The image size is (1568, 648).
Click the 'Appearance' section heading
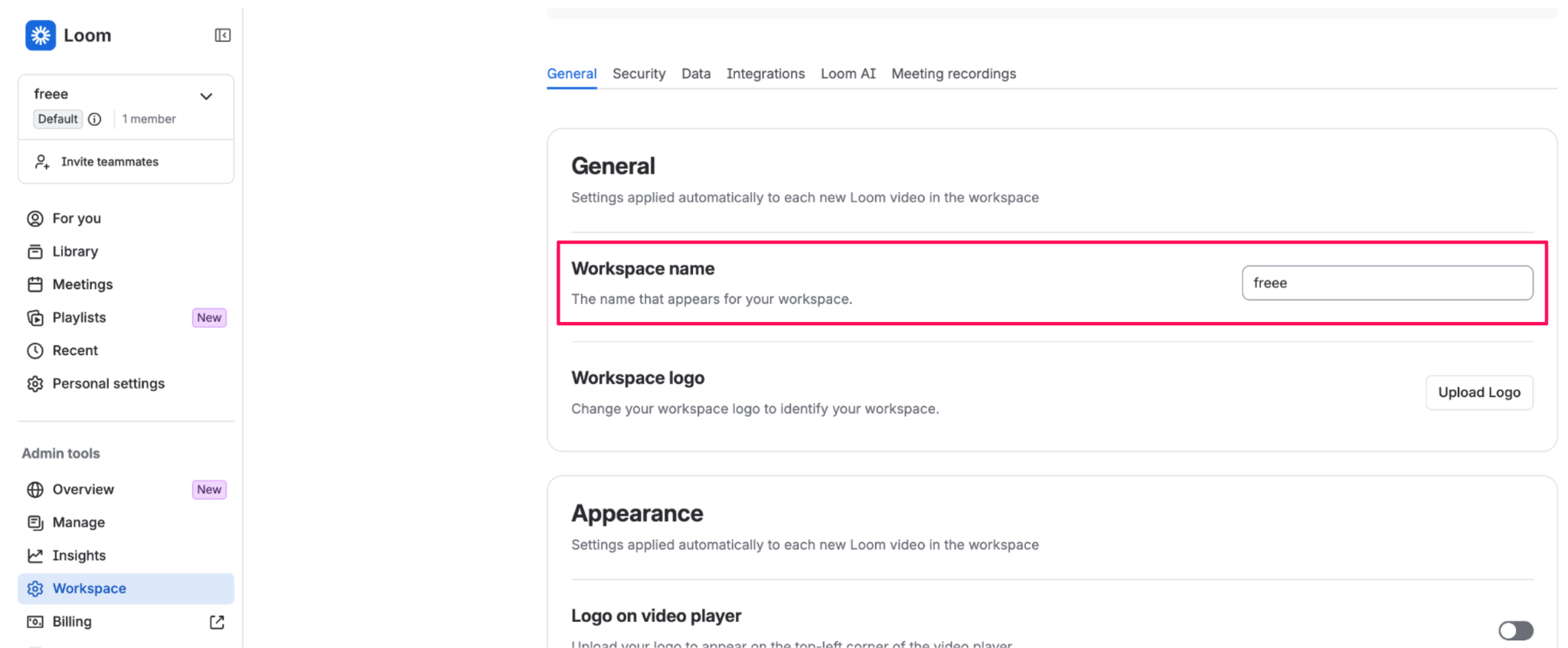(637, 513)
